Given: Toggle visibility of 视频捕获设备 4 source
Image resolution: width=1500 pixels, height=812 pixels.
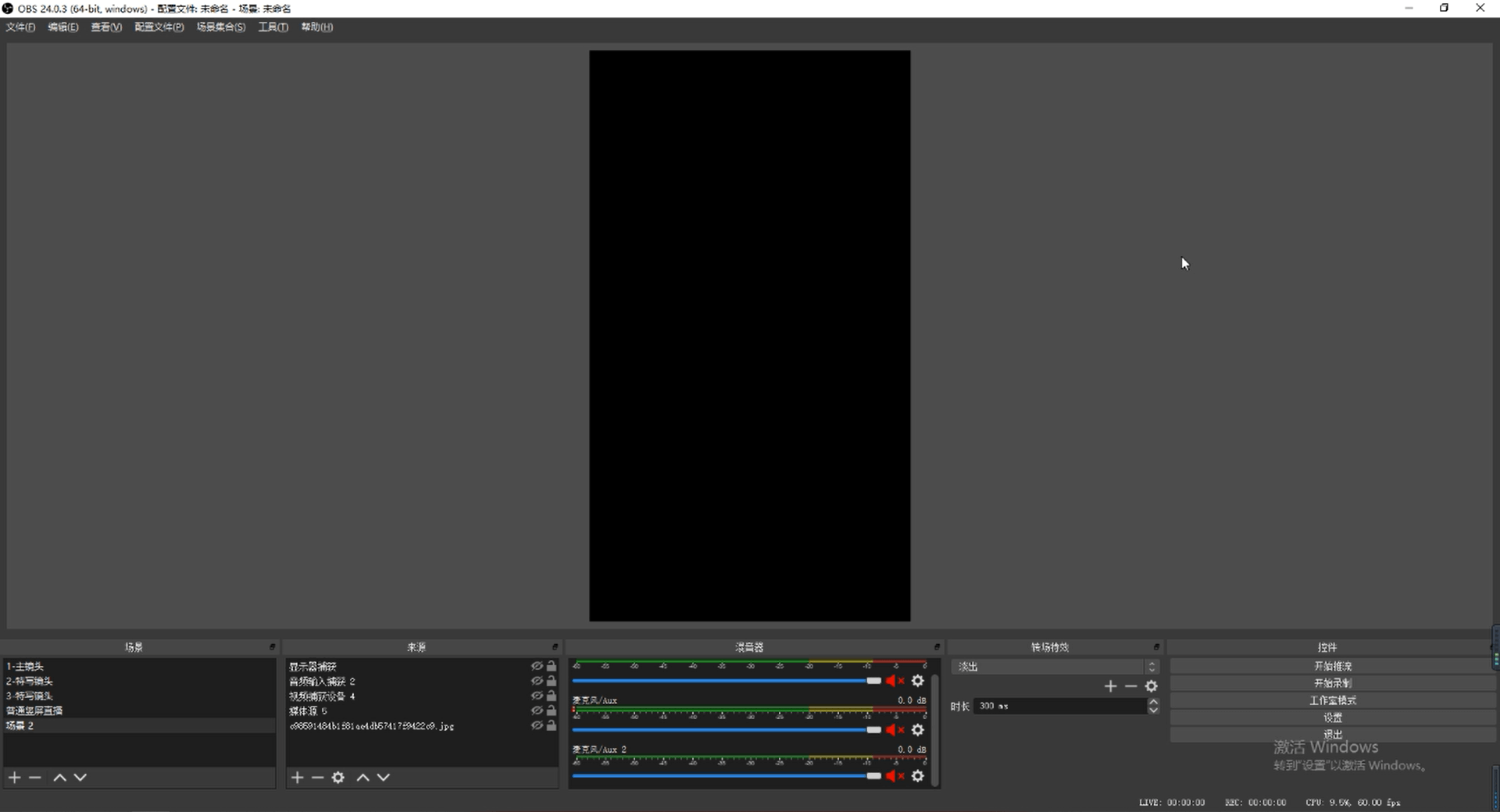Looking at the screenshot, I should [x=537, y=696].
